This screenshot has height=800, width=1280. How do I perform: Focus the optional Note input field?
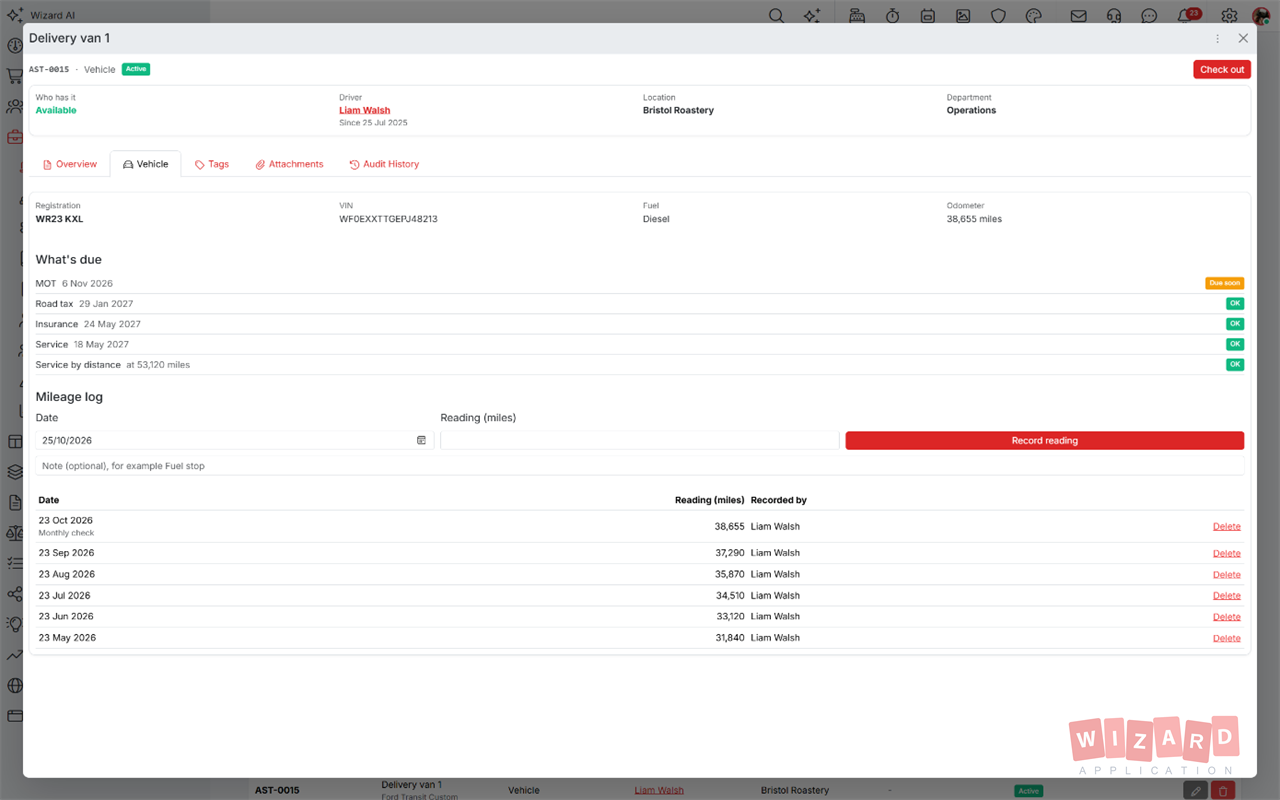(640, 466)
